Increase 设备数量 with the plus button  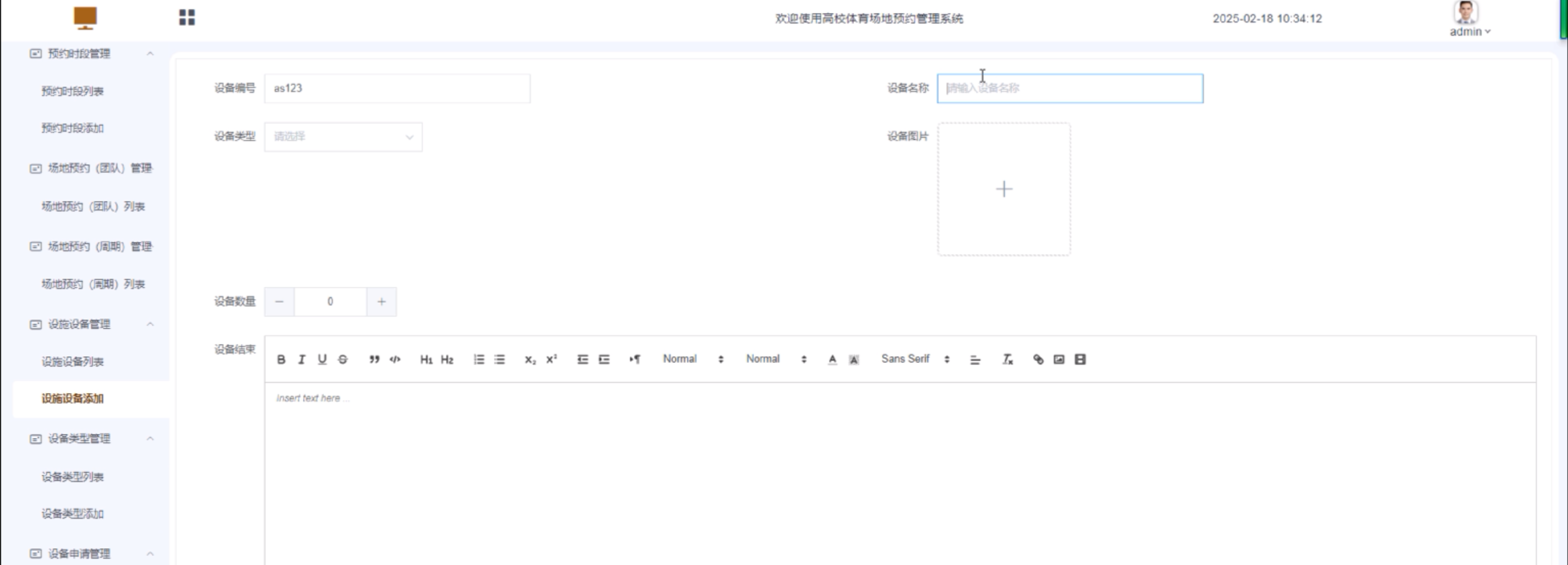click(381, 302)
